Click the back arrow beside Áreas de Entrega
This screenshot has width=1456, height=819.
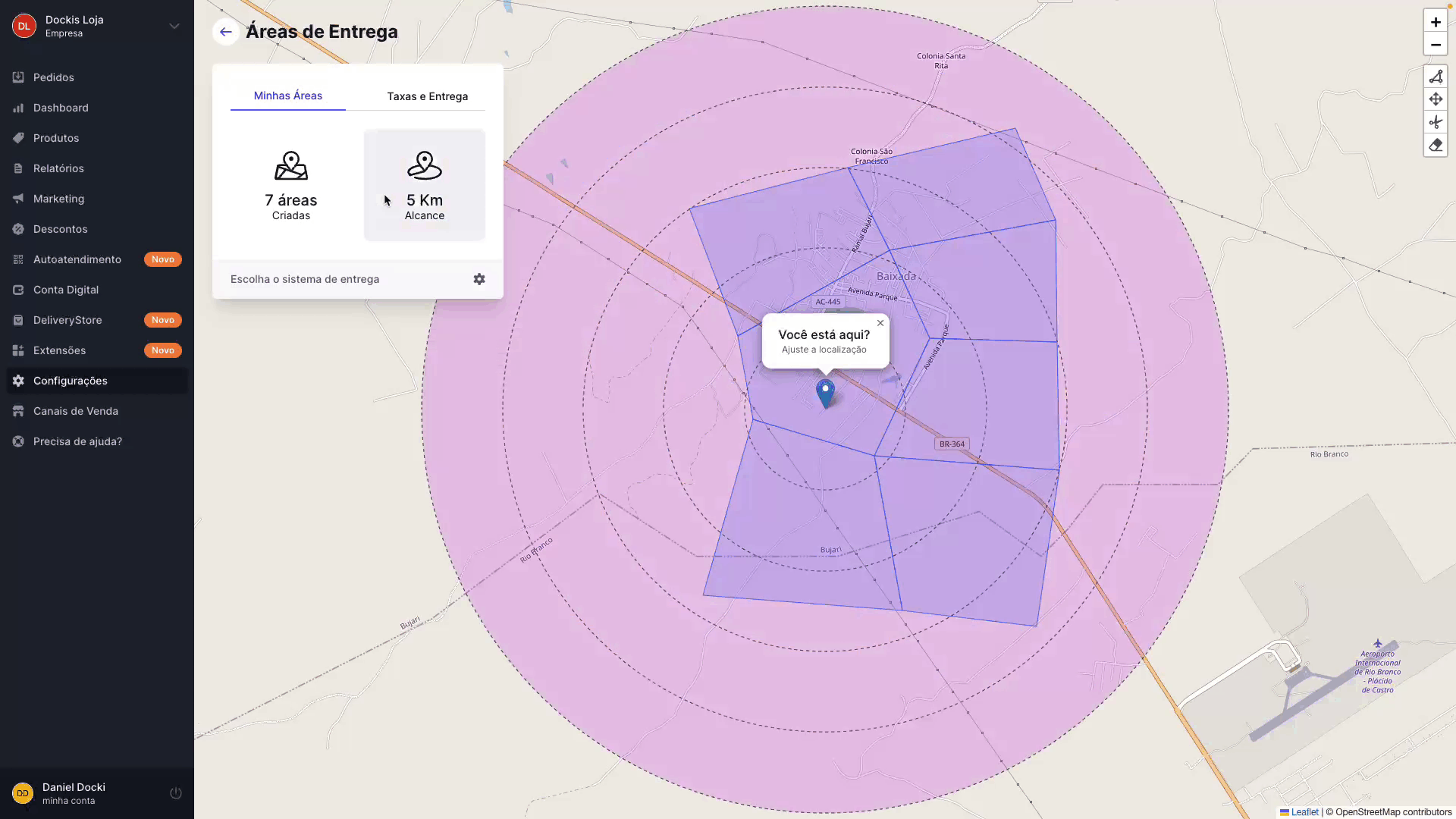(225, 32)
